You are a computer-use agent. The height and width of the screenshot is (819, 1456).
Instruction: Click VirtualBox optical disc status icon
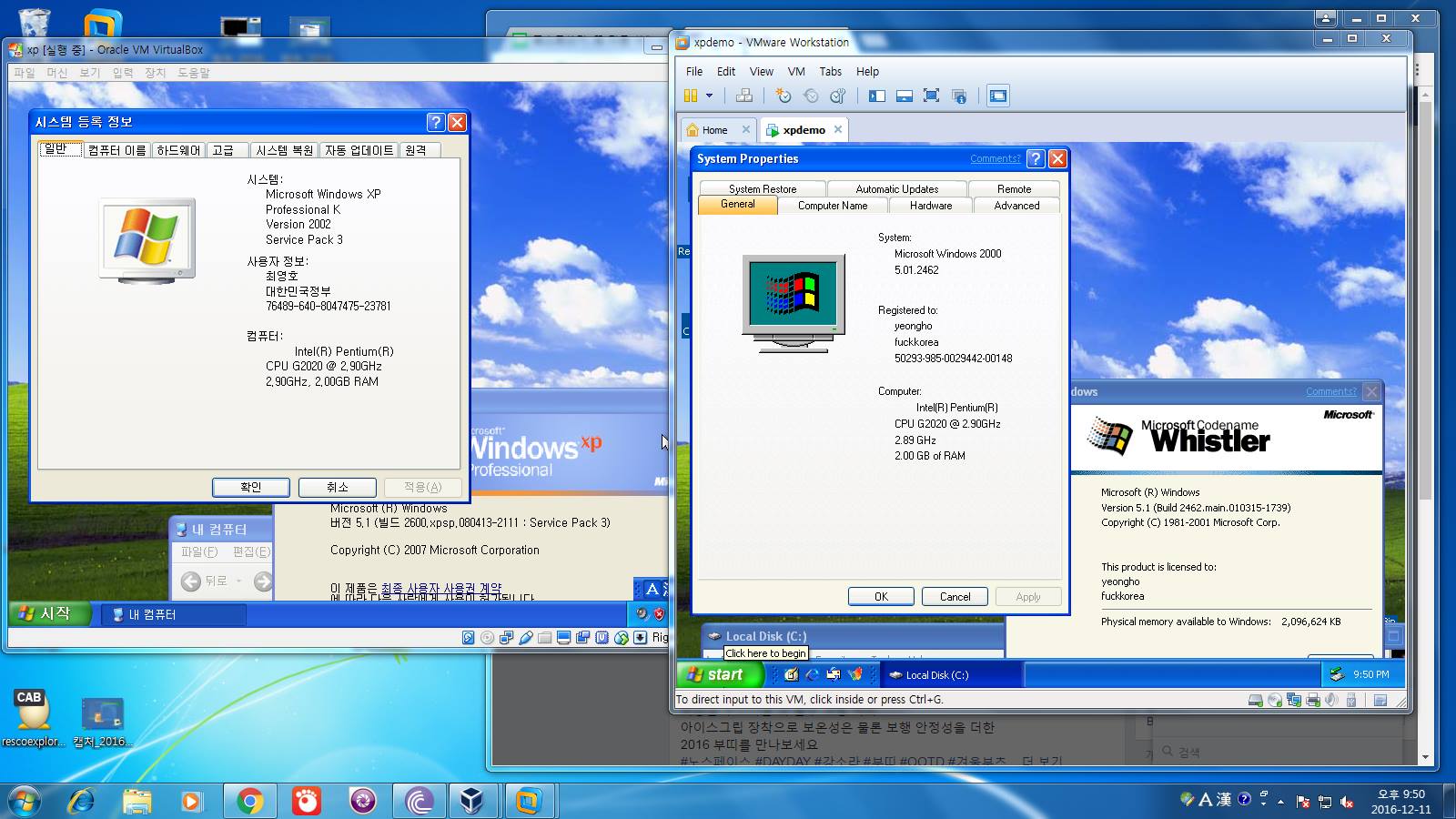pos(487,638)
